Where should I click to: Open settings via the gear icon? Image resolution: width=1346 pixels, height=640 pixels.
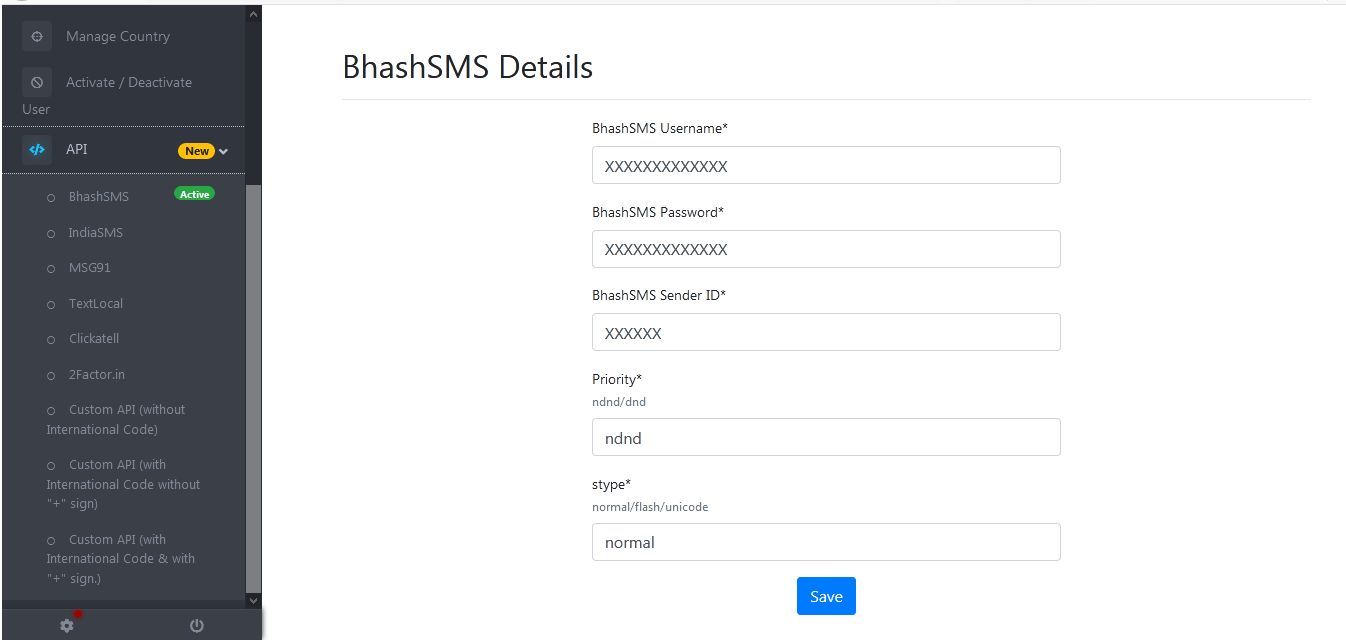click(x=67, y=626)
